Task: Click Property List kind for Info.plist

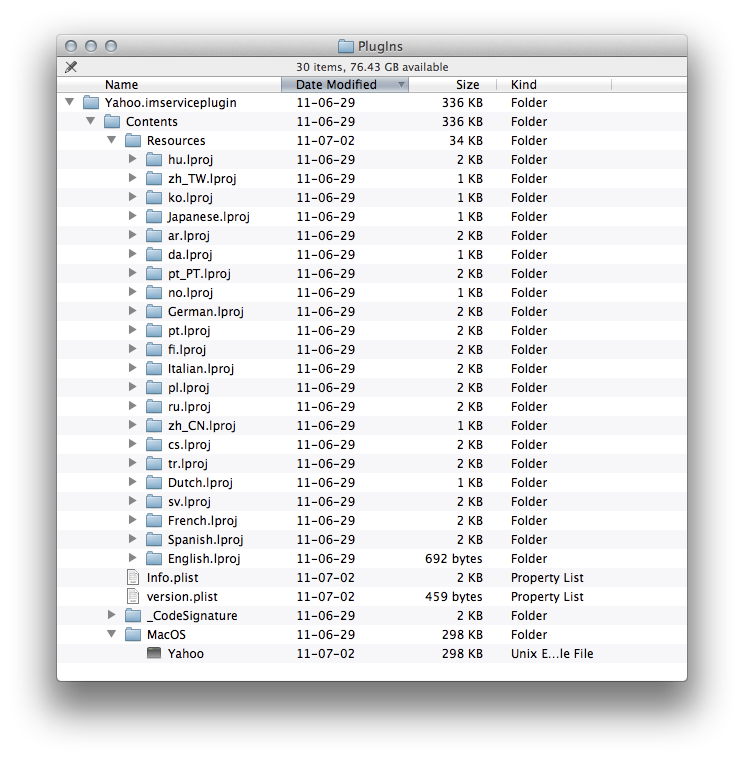Action: [x=547, y=578]
